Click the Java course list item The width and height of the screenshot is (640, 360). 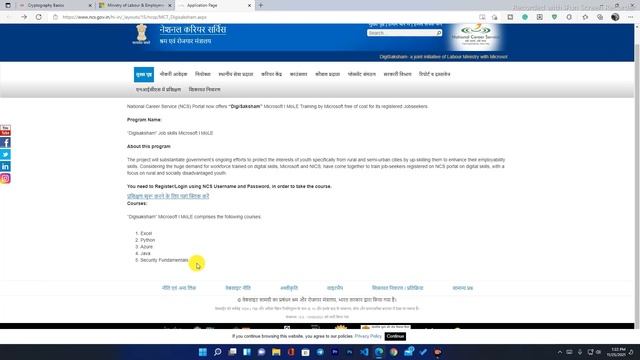145,253
